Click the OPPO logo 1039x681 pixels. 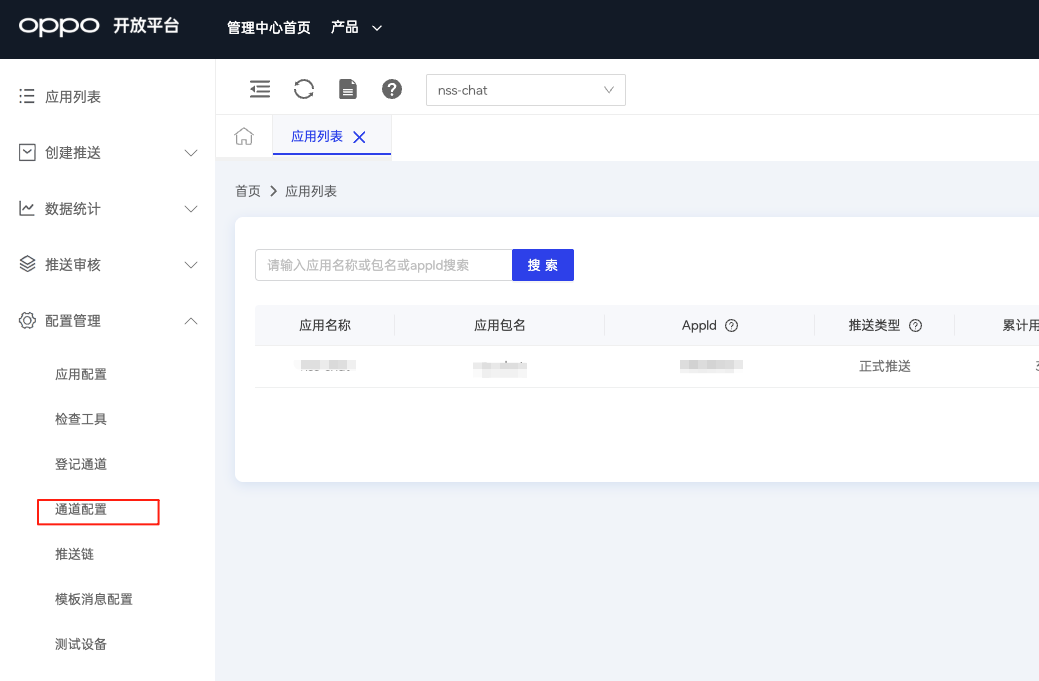[x=59, y=26]
